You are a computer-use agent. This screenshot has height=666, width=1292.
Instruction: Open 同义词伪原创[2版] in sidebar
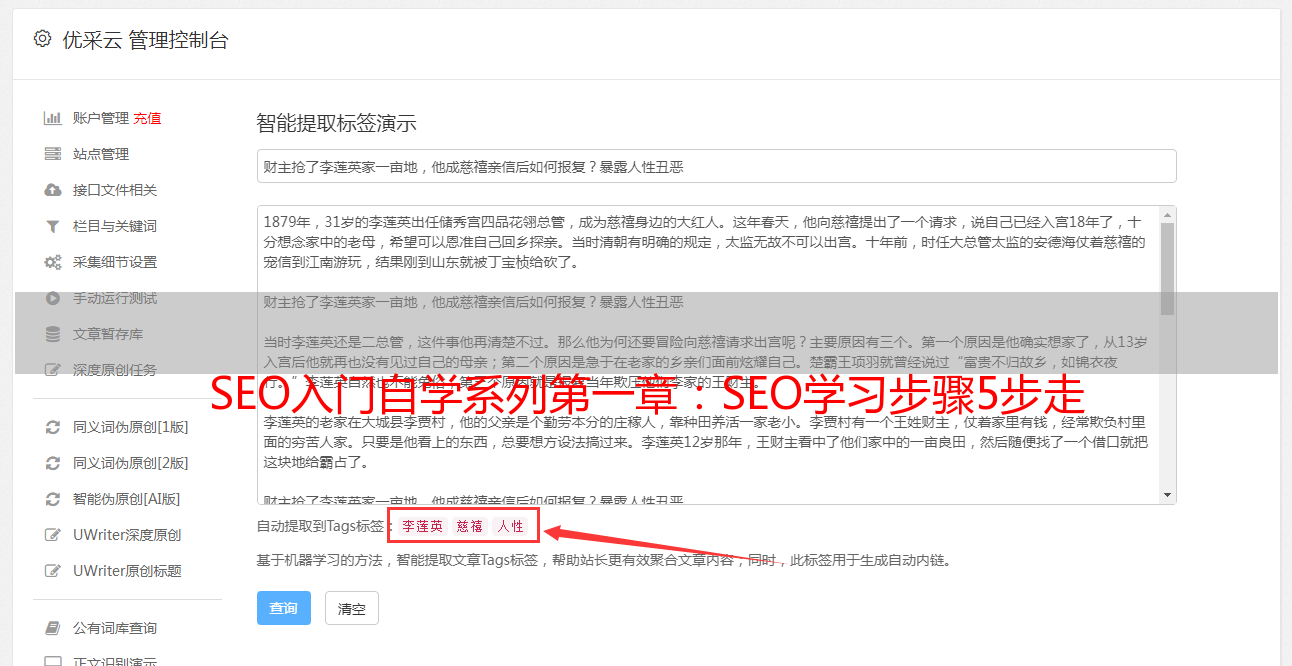[x=131, y=463]
